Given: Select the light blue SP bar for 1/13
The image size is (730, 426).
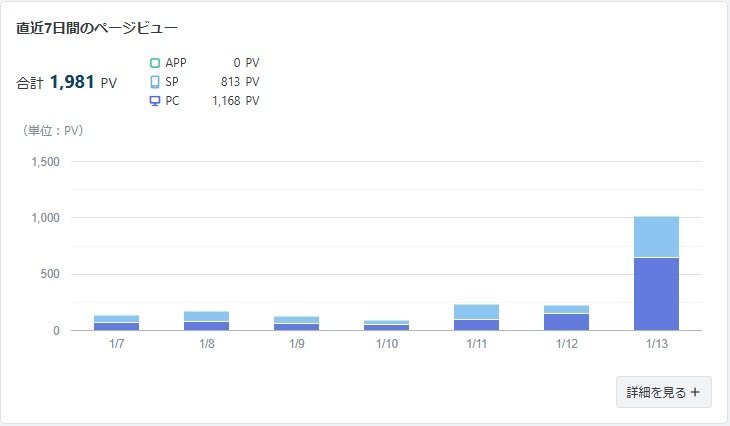Looking at the screenshot, I should point(656,237).
